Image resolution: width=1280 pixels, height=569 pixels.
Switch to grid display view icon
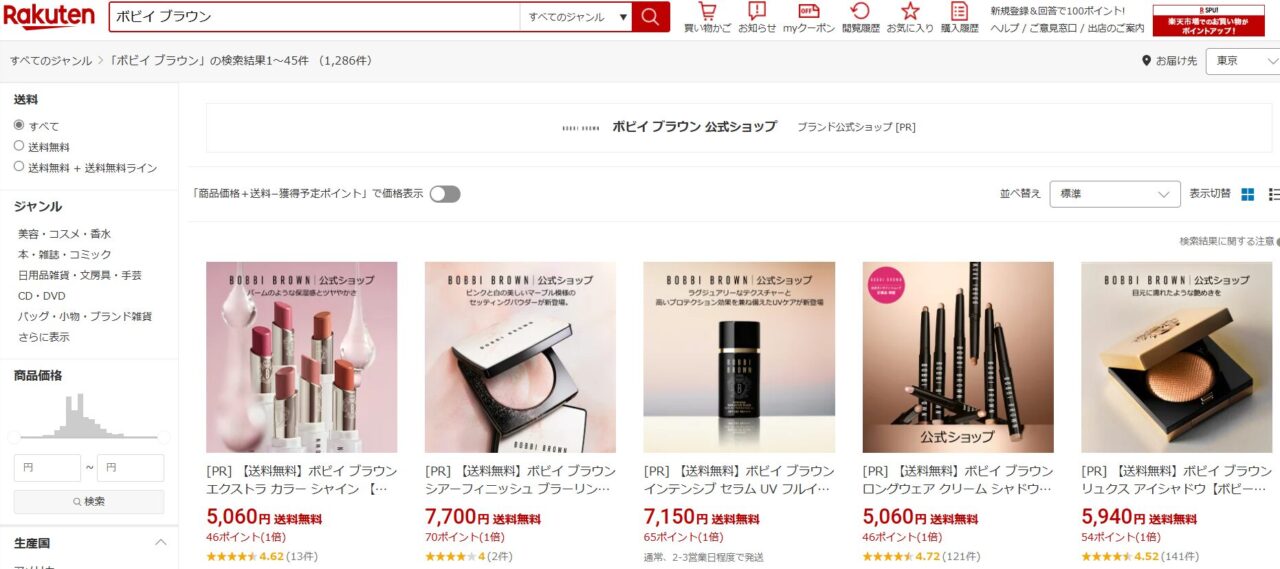[1248, 194]
